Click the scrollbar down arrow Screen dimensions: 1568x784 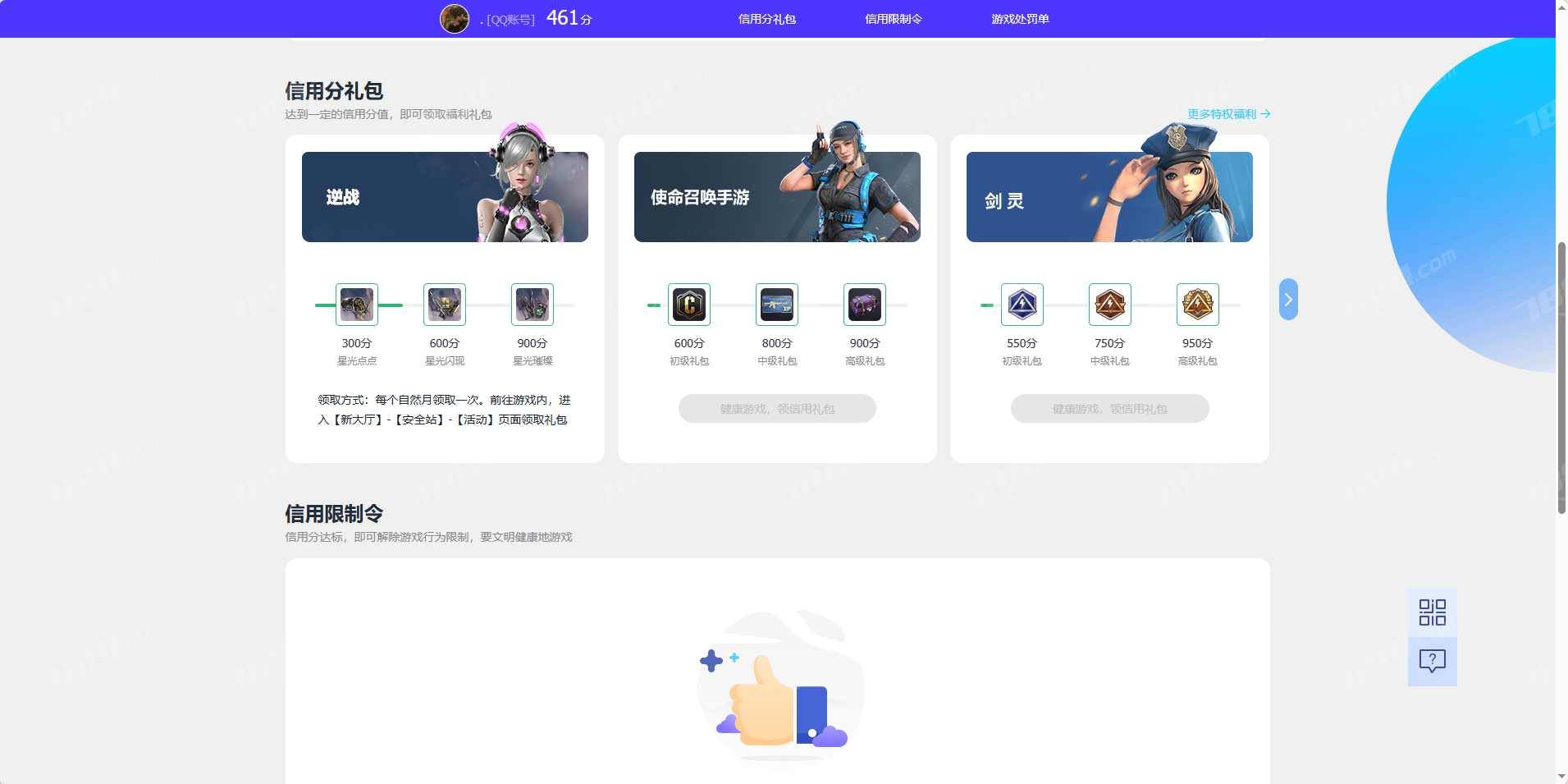click(1561, 777)
